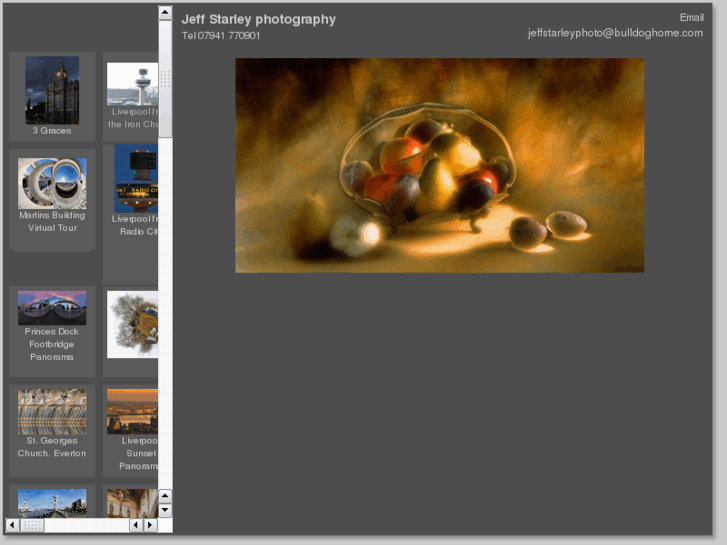Open Liverpool Sunset Panorama thumbnail
727x545 pixels.
coord(133,412)
